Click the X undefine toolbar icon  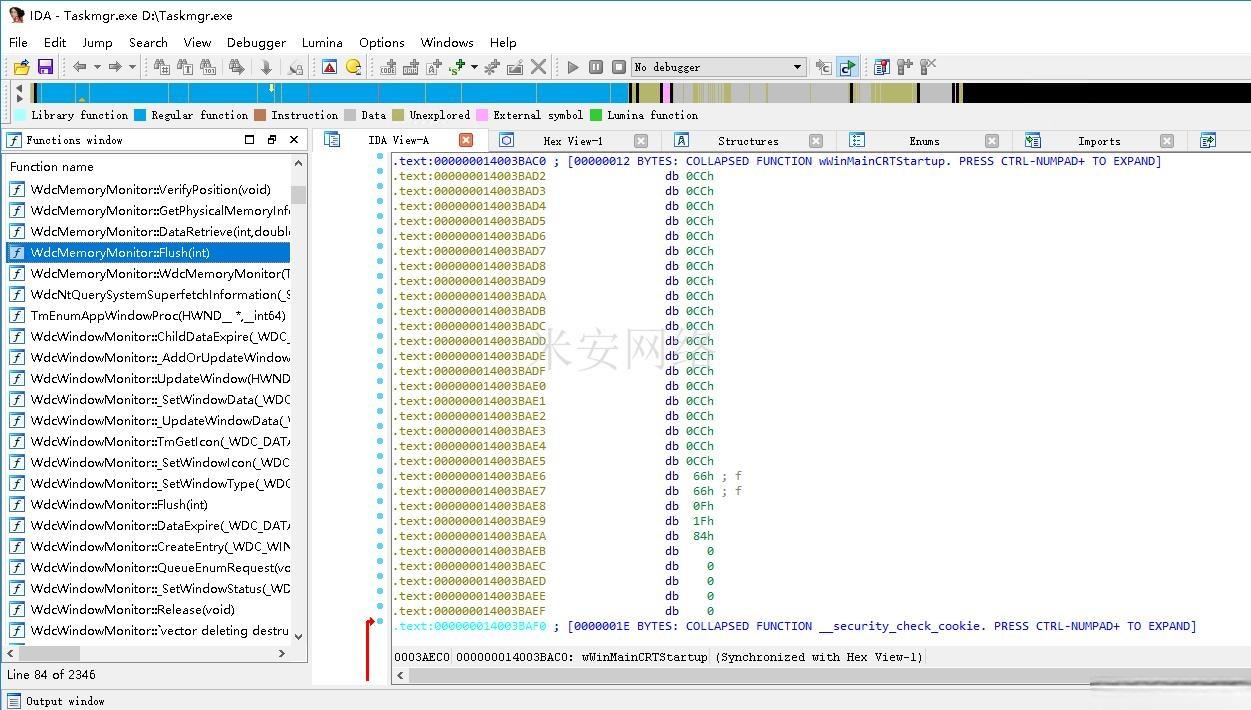(x=539, y=67)
